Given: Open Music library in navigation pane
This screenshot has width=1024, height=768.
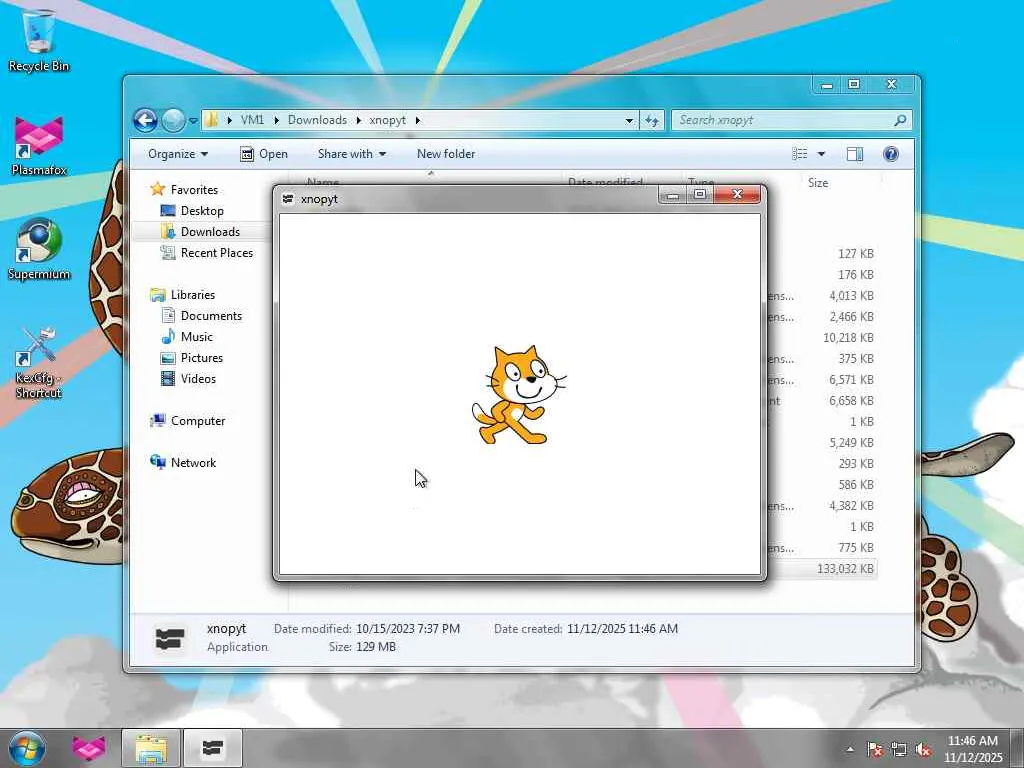Looking at the screenshot, I should [x=197, y=337].
